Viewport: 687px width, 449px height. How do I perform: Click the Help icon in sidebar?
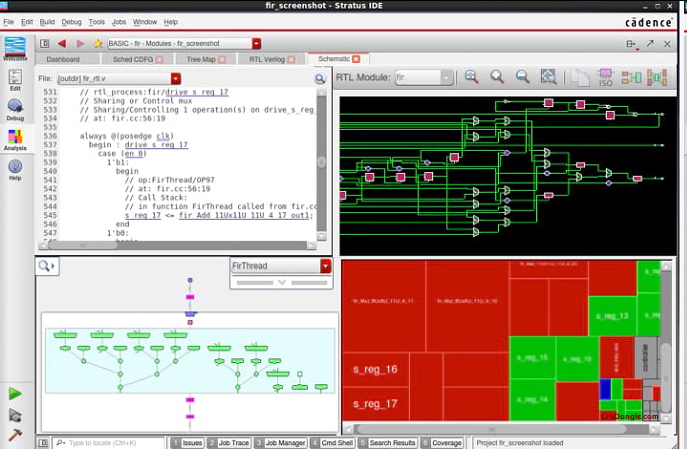pos(15,169)
